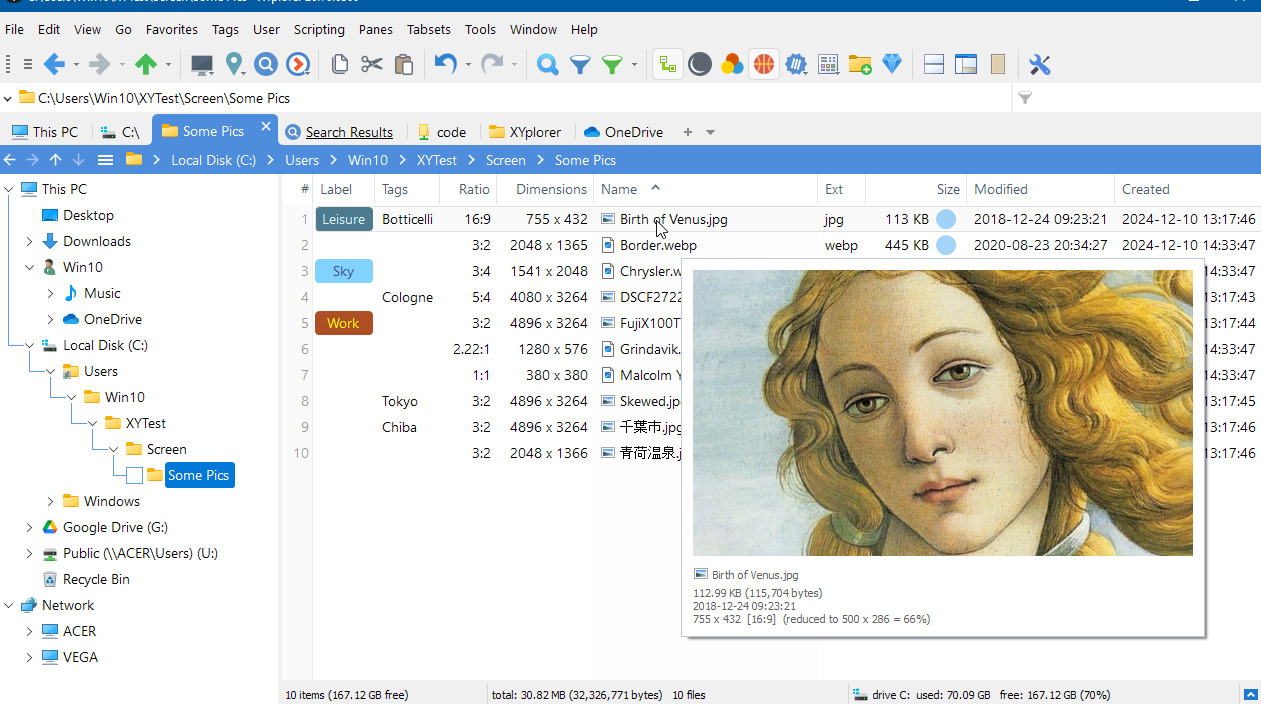Toggle the tree view icon in toolbar

tap(668, 64)
